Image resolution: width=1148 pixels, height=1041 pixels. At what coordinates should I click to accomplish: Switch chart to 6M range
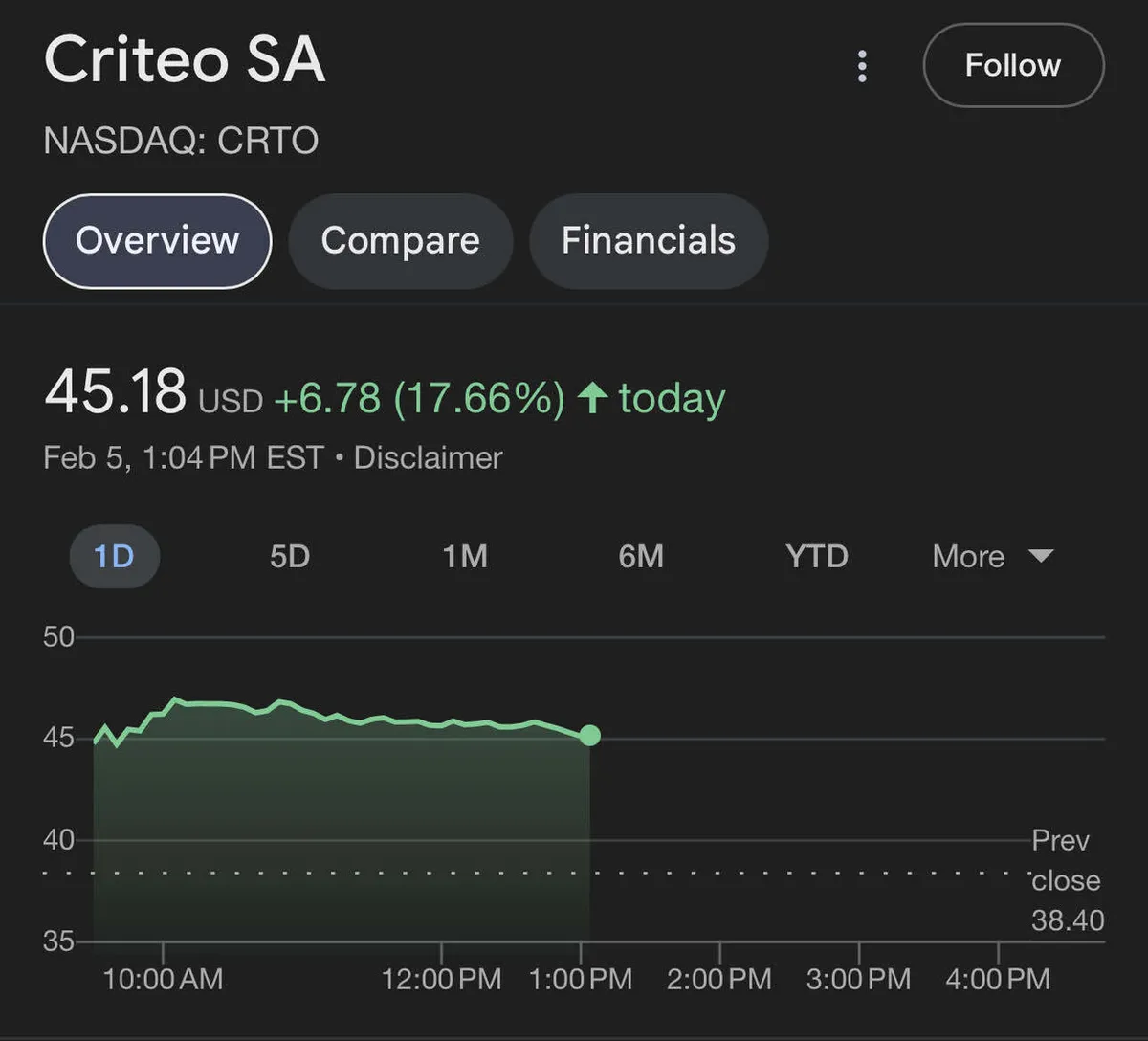point(641,556)
